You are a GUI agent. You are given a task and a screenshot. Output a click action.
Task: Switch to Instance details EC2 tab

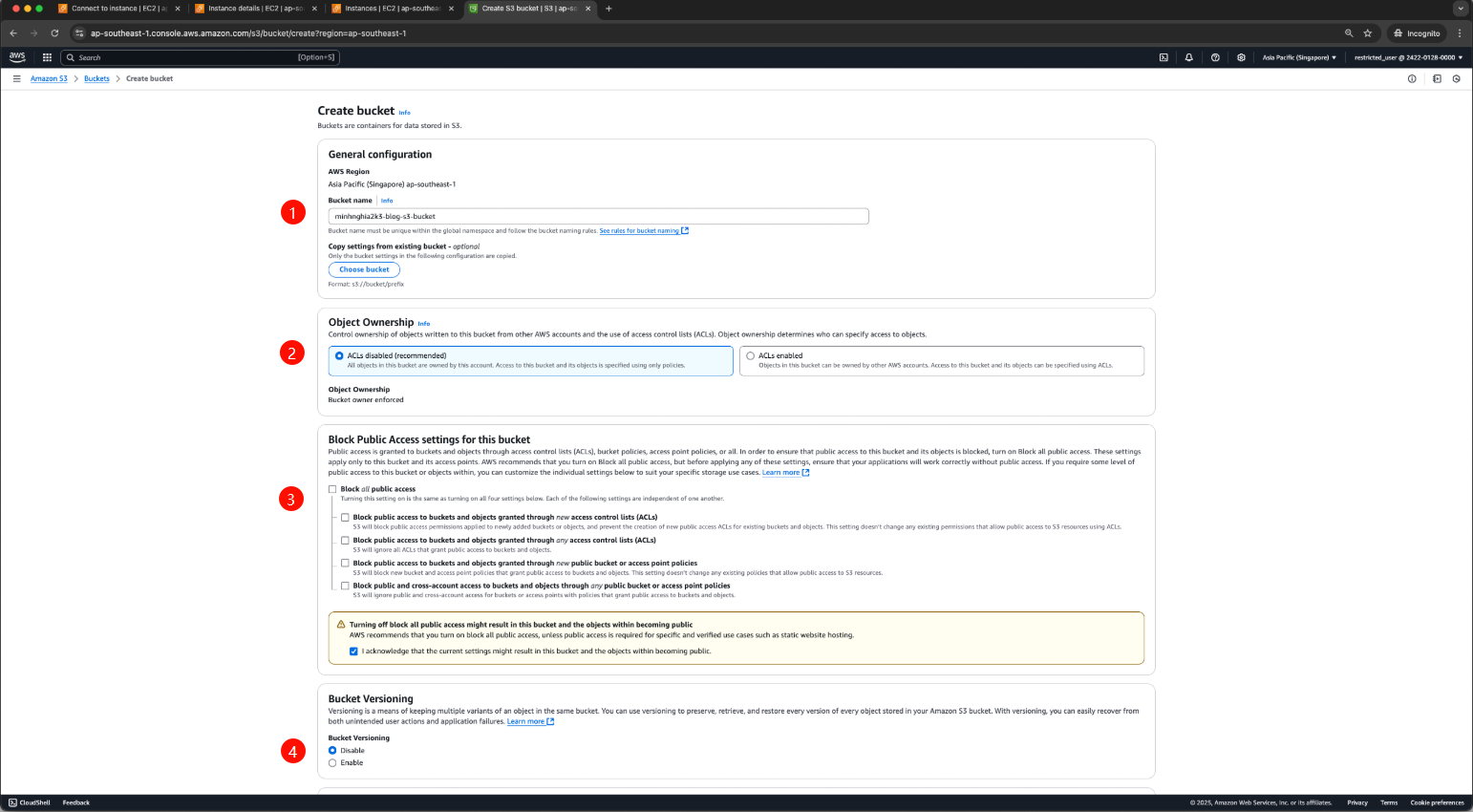[x=255, y=9]
